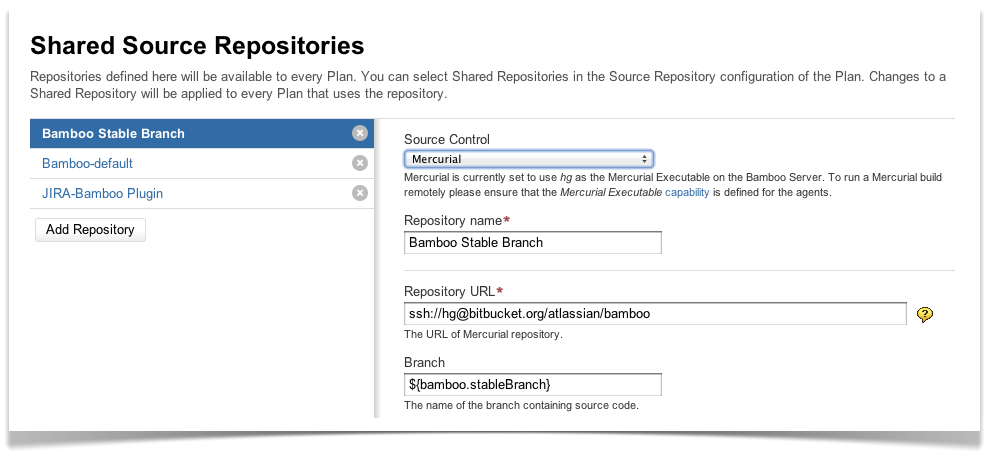Click the Shared Source Repositories heading
This screenshot has height=465, width=996.
point(198,46)
